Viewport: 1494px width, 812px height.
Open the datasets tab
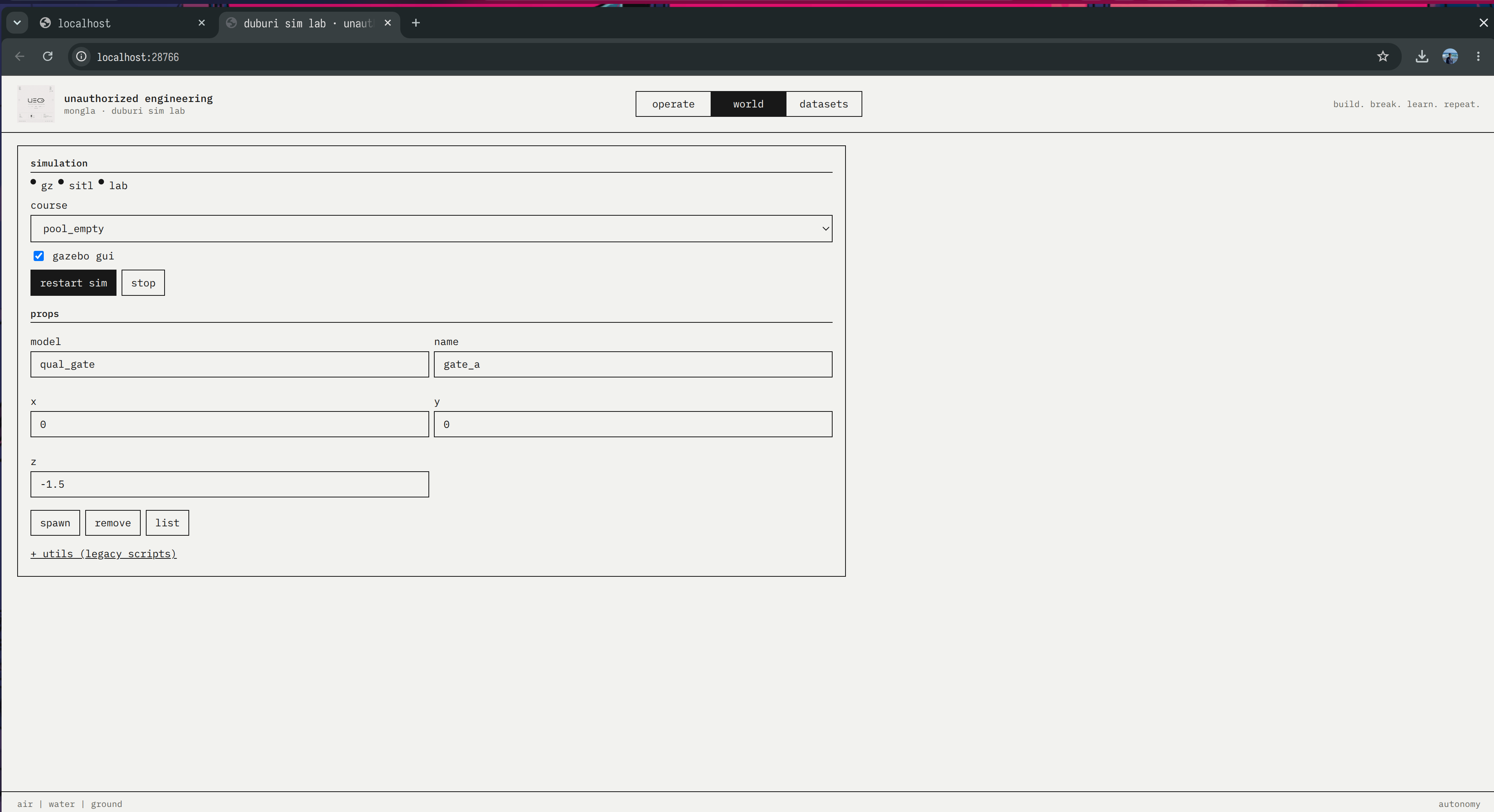click(x=824, y=104)
